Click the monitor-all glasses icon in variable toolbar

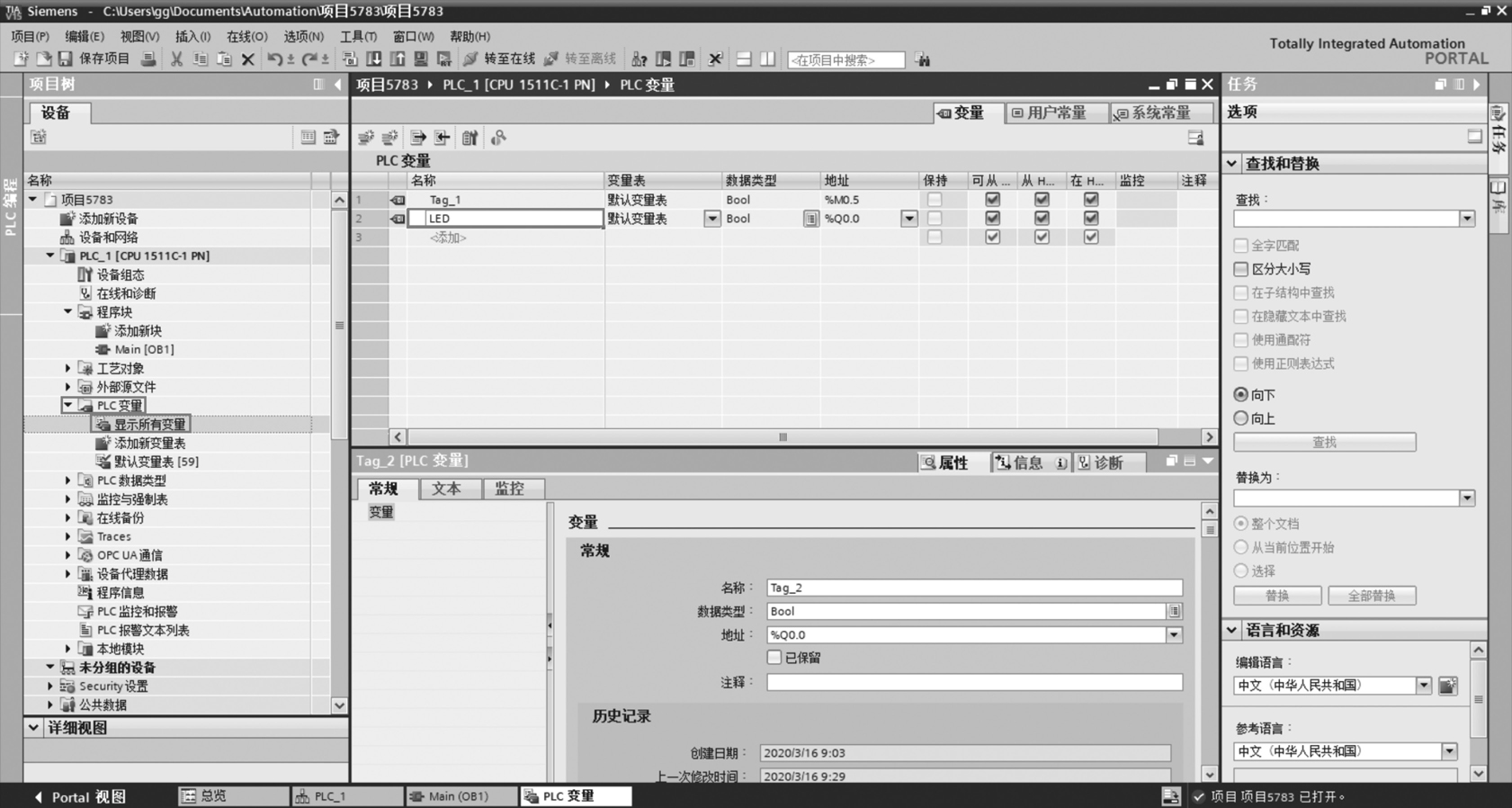coord(498,138)
